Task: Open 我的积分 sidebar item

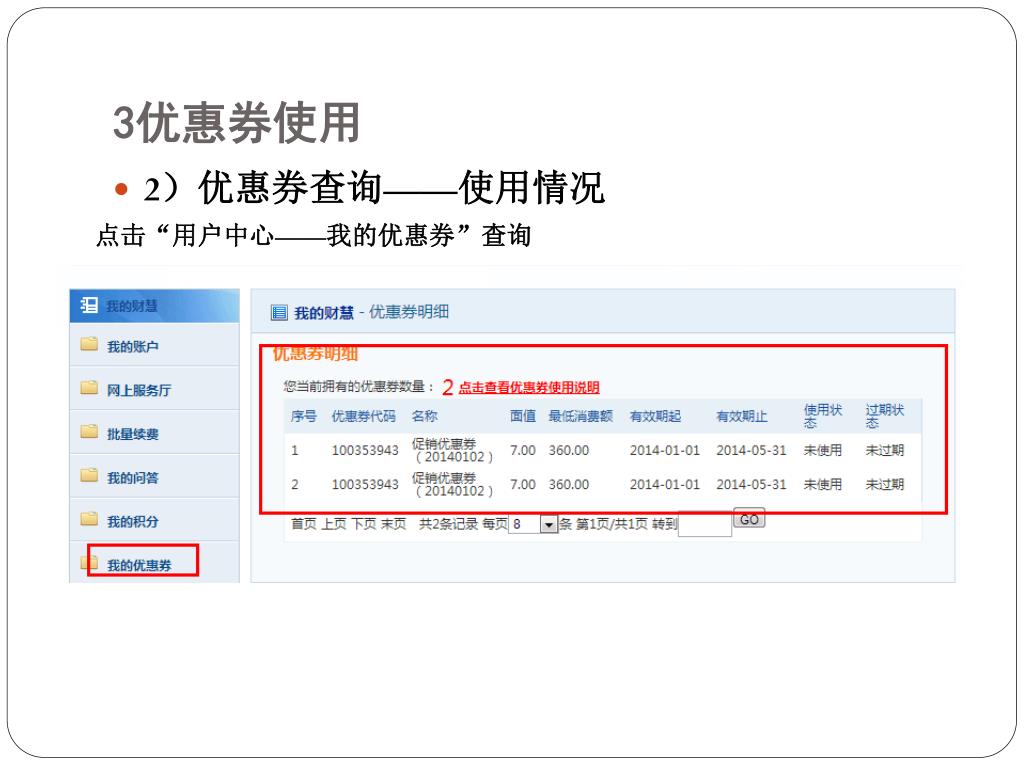Action: pyautogui.click(x=133, y=522)
